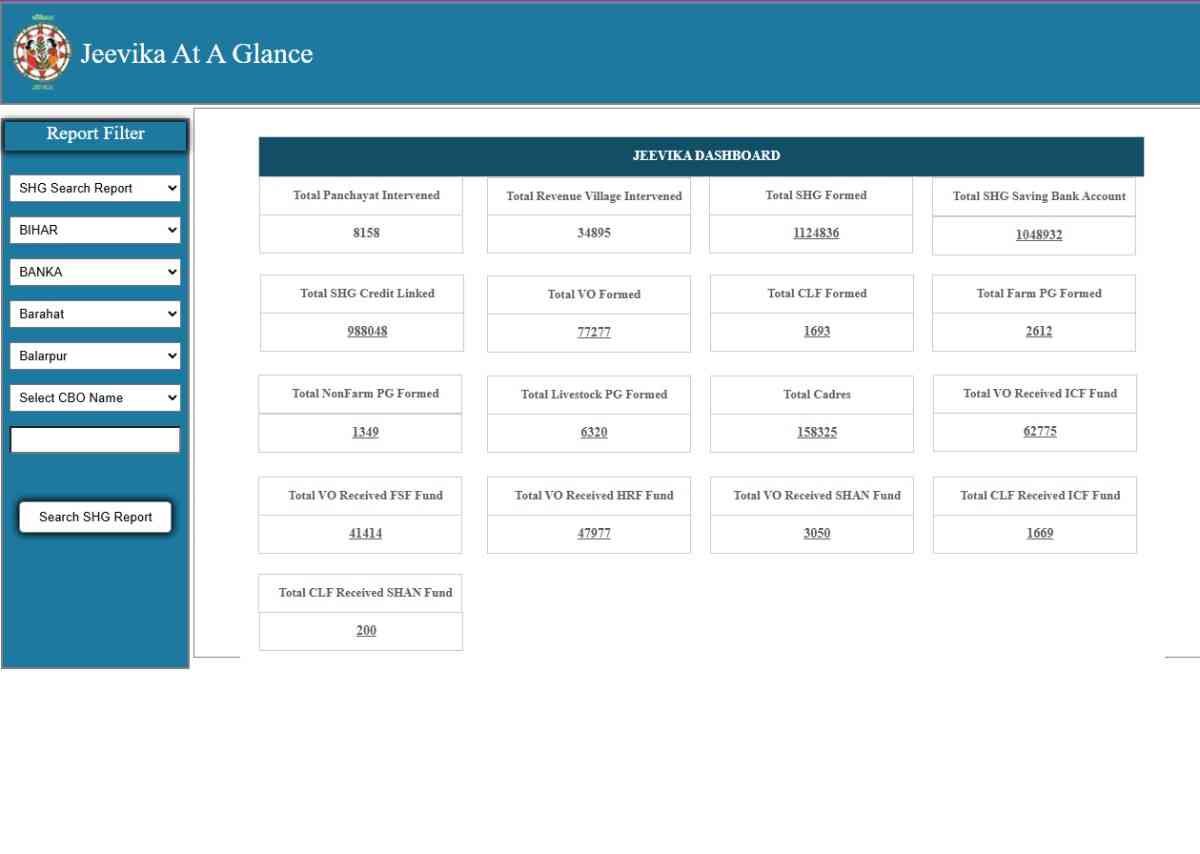The width and height of the screenshot is (1200, 854).
Task: Open the BANKA district dropdown
Action: 95,272
